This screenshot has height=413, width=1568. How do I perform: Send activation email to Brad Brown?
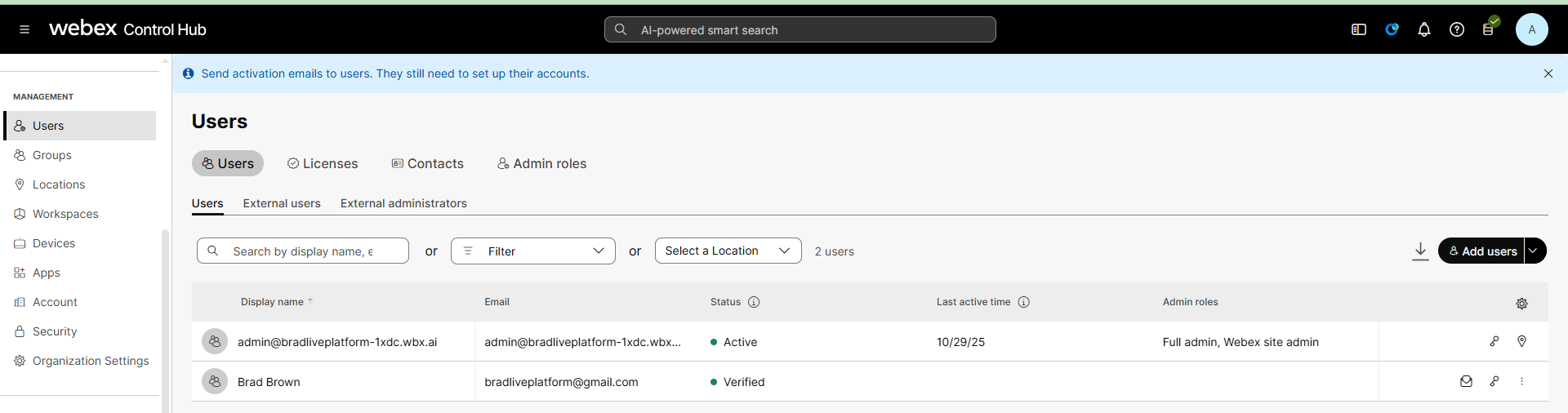[1466, 381]
